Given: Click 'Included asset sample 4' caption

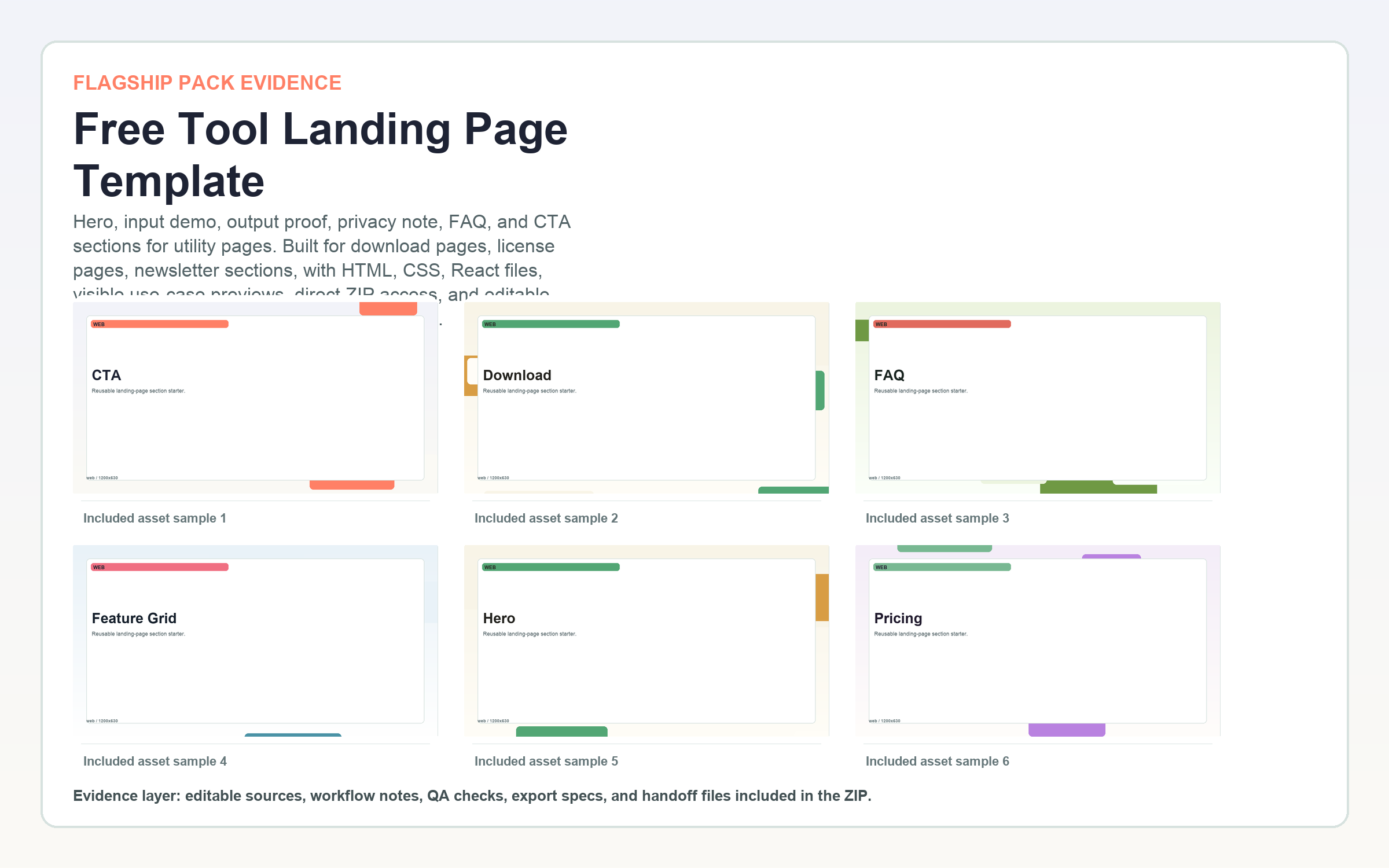Looking at the screenshot, I should pos(155,761).
